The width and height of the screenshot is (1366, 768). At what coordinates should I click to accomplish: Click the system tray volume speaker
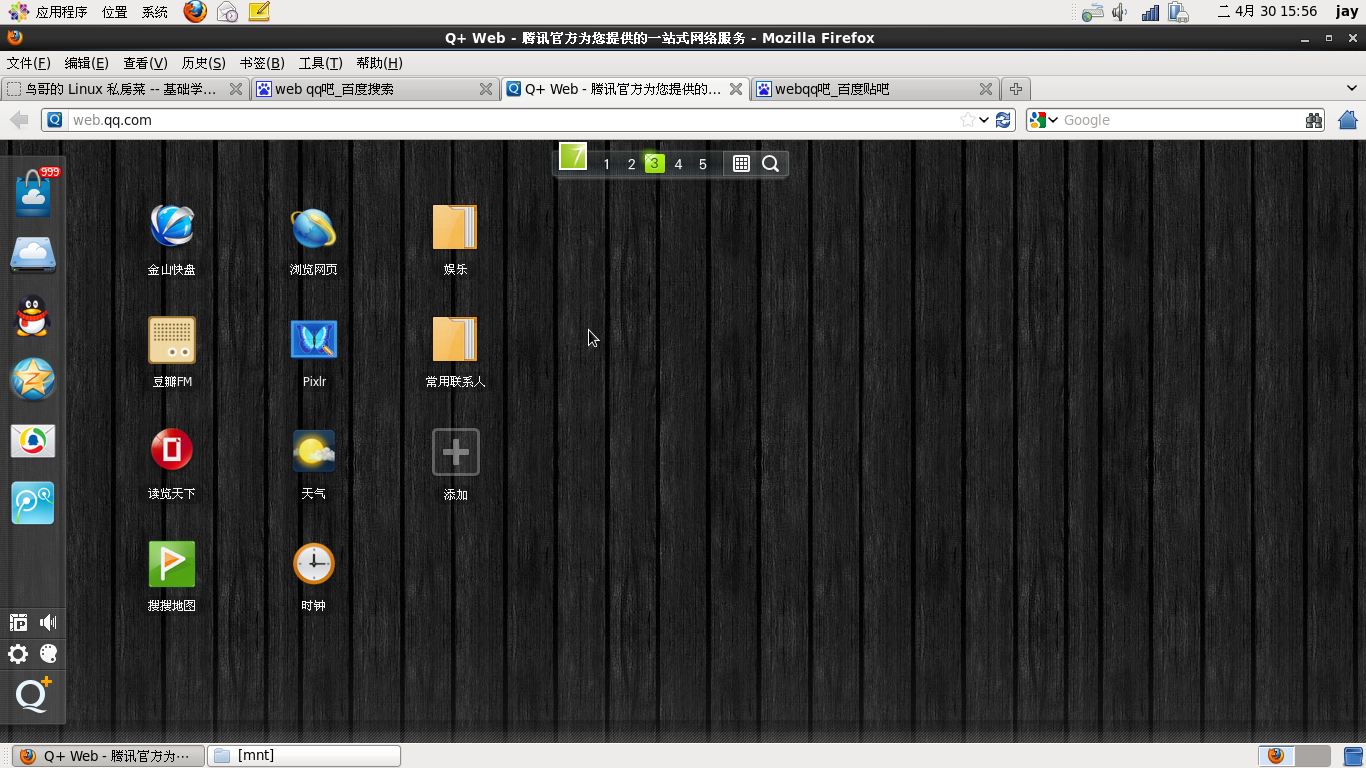pyautogui.click(x=1120, y=12)
